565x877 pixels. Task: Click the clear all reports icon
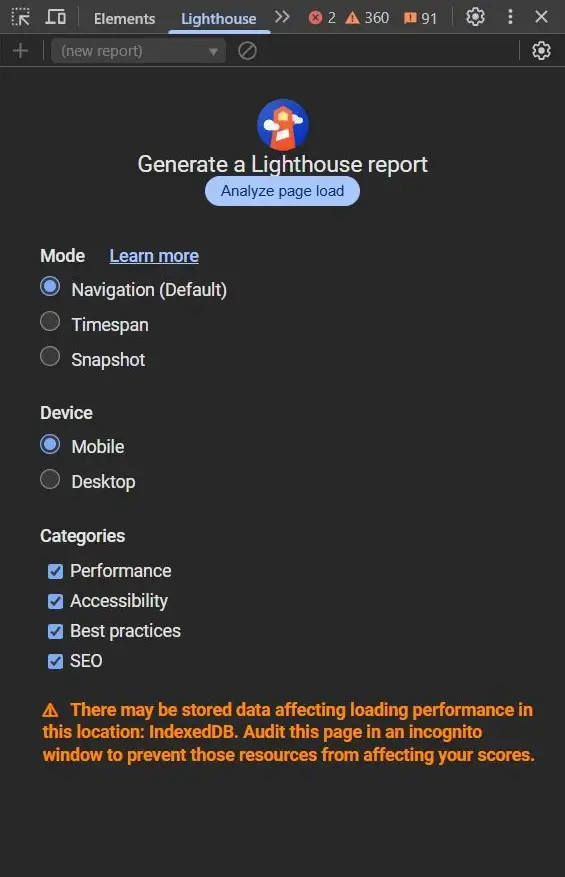247,51
